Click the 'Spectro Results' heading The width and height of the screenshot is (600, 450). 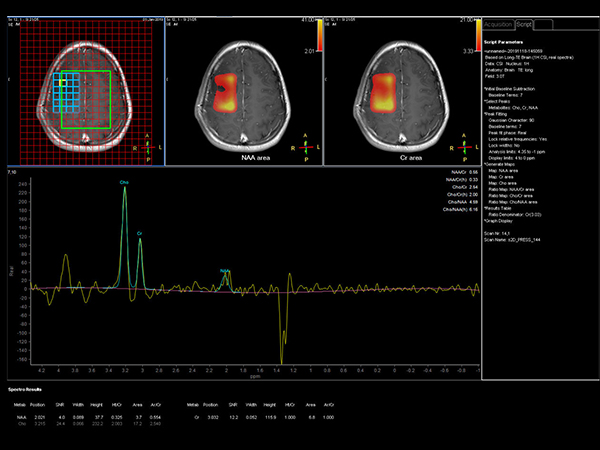point(25,389)
